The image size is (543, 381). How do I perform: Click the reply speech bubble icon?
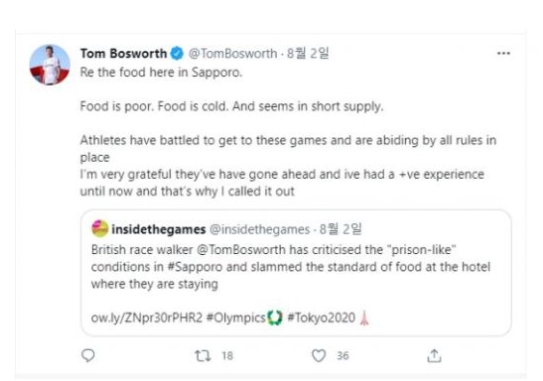point(88,355)
